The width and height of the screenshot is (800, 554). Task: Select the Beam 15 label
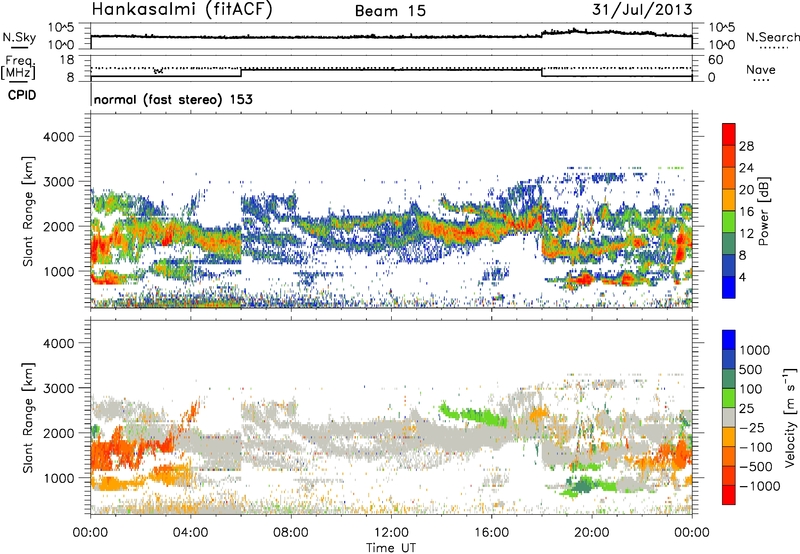[390, 11]
